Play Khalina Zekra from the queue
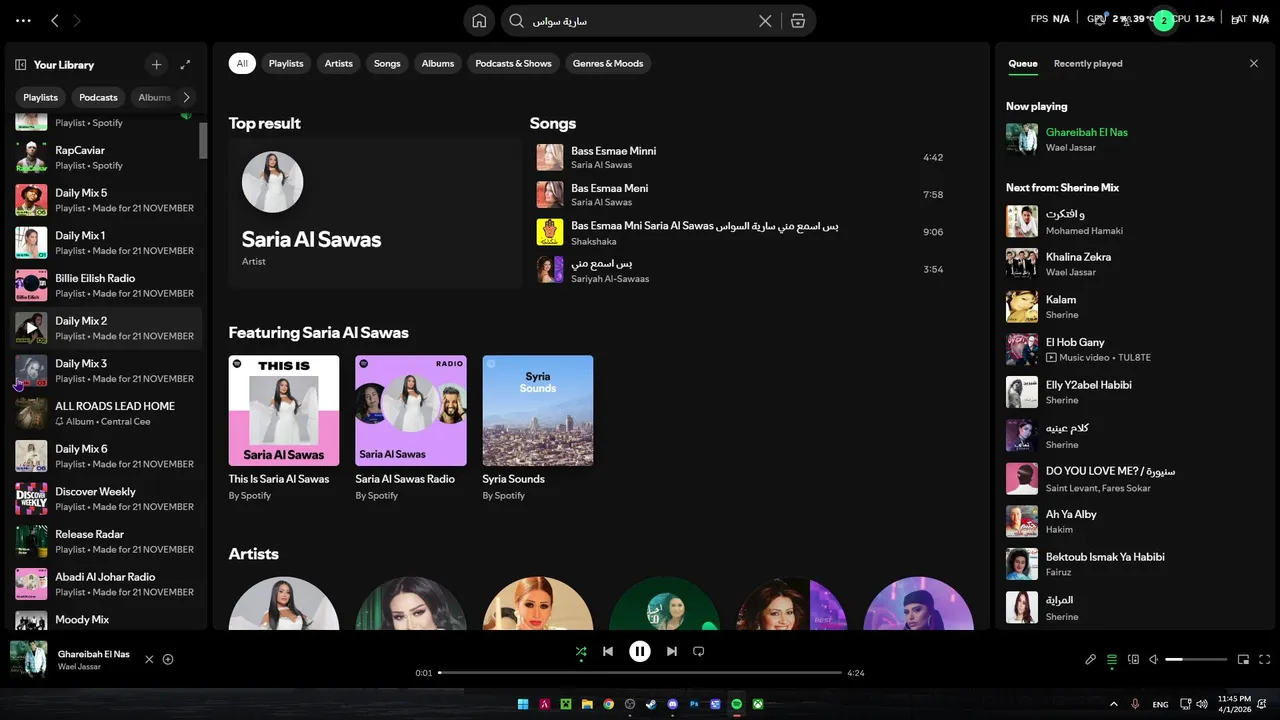1280x720 pixels. pyautogui.click(x=1136, y=264)
